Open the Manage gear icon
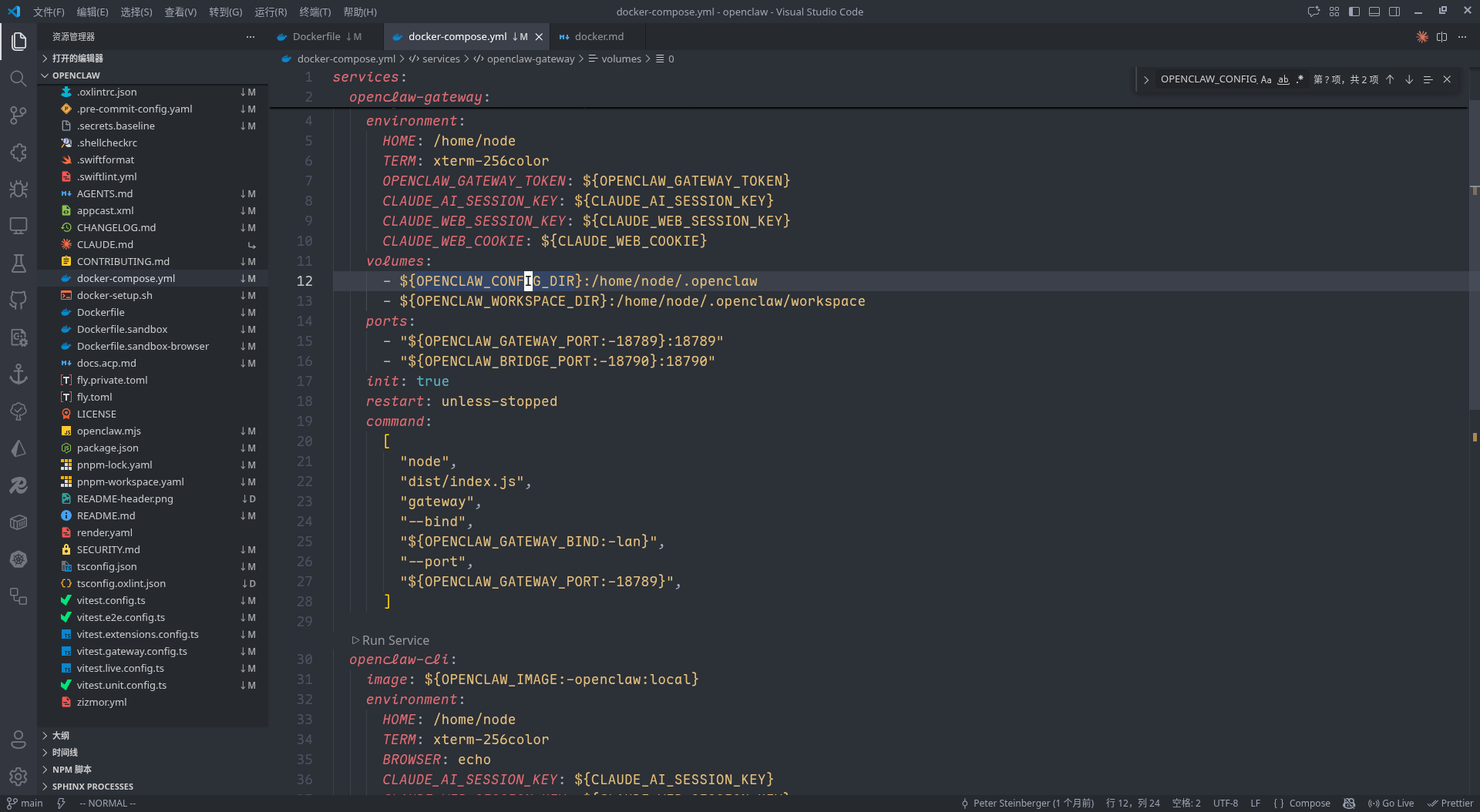Image resolution: width=1480 pixels, height=812 pixels. (18, 777)
